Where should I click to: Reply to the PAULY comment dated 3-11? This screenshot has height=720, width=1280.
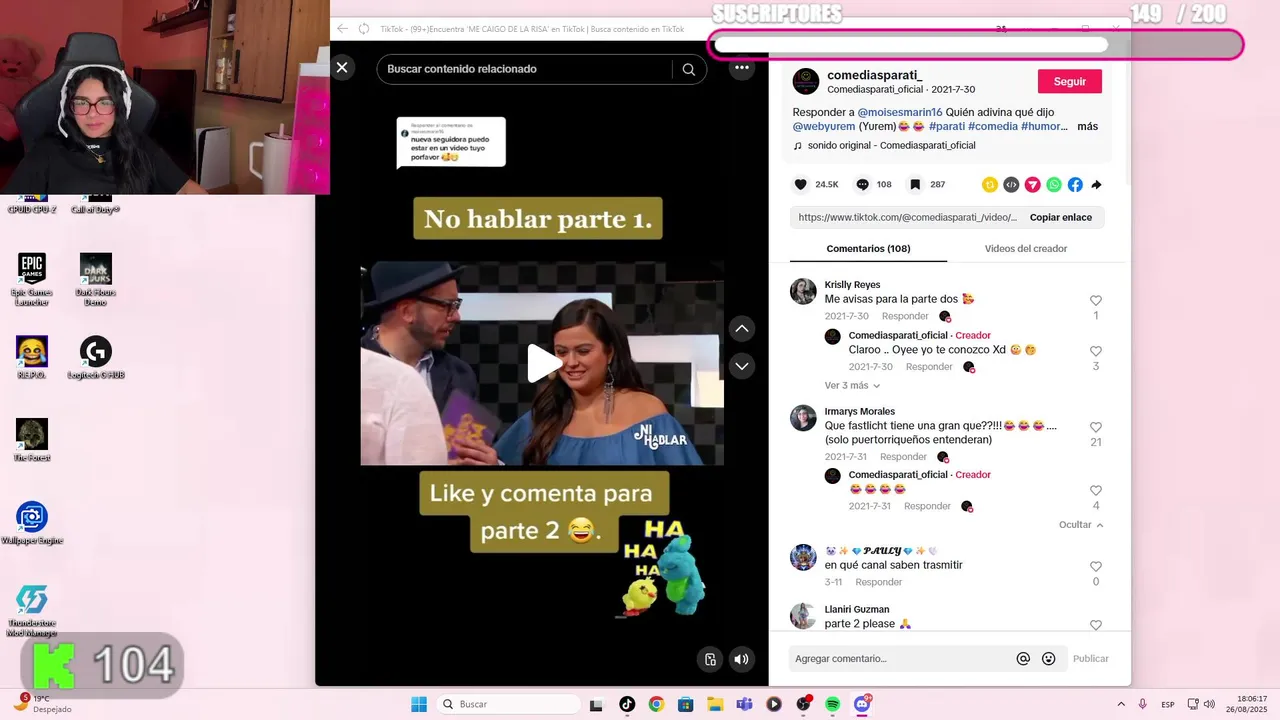click(878, 582)
